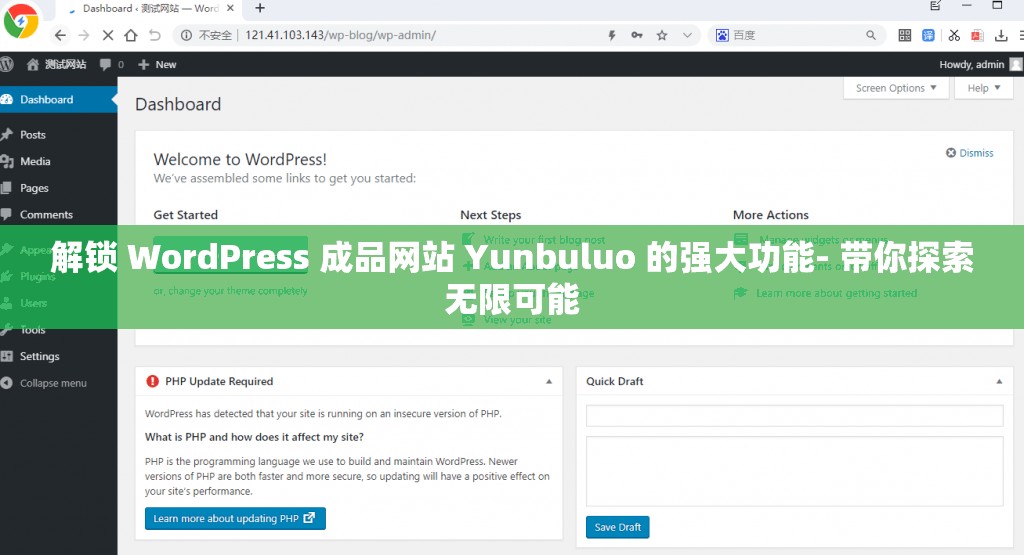Open the saved password key icon

(637, 35)
